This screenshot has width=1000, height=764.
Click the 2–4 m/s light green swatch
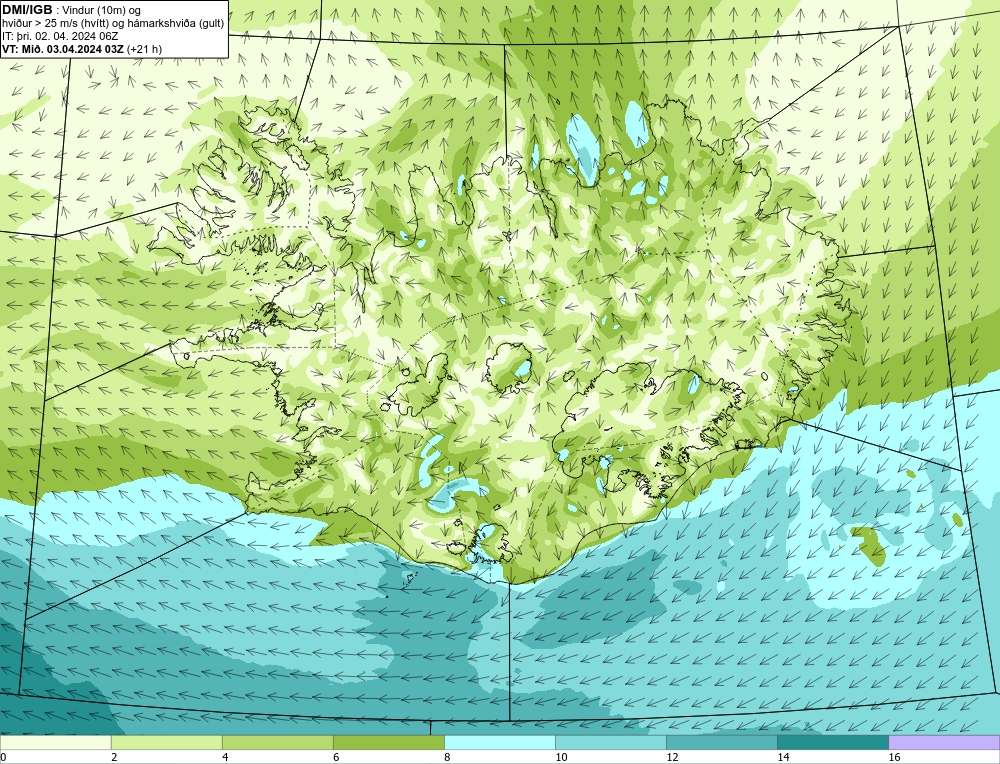click(x=166, y=742)
